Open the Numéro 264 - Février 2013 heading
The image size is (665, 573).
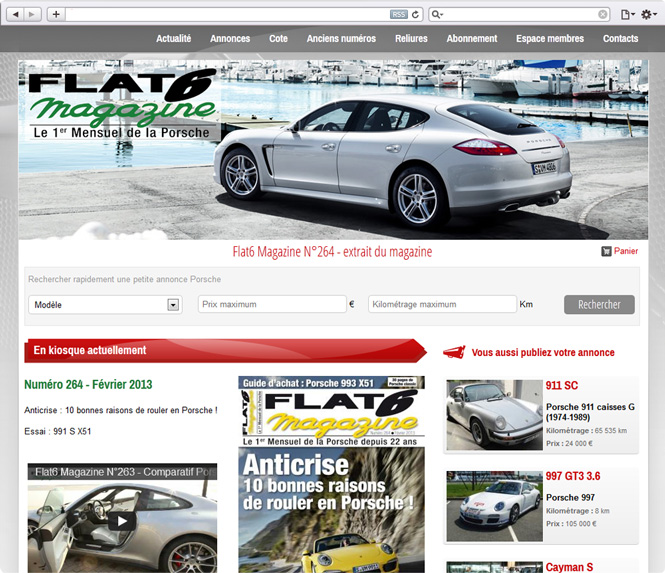(x=88, y=385)
